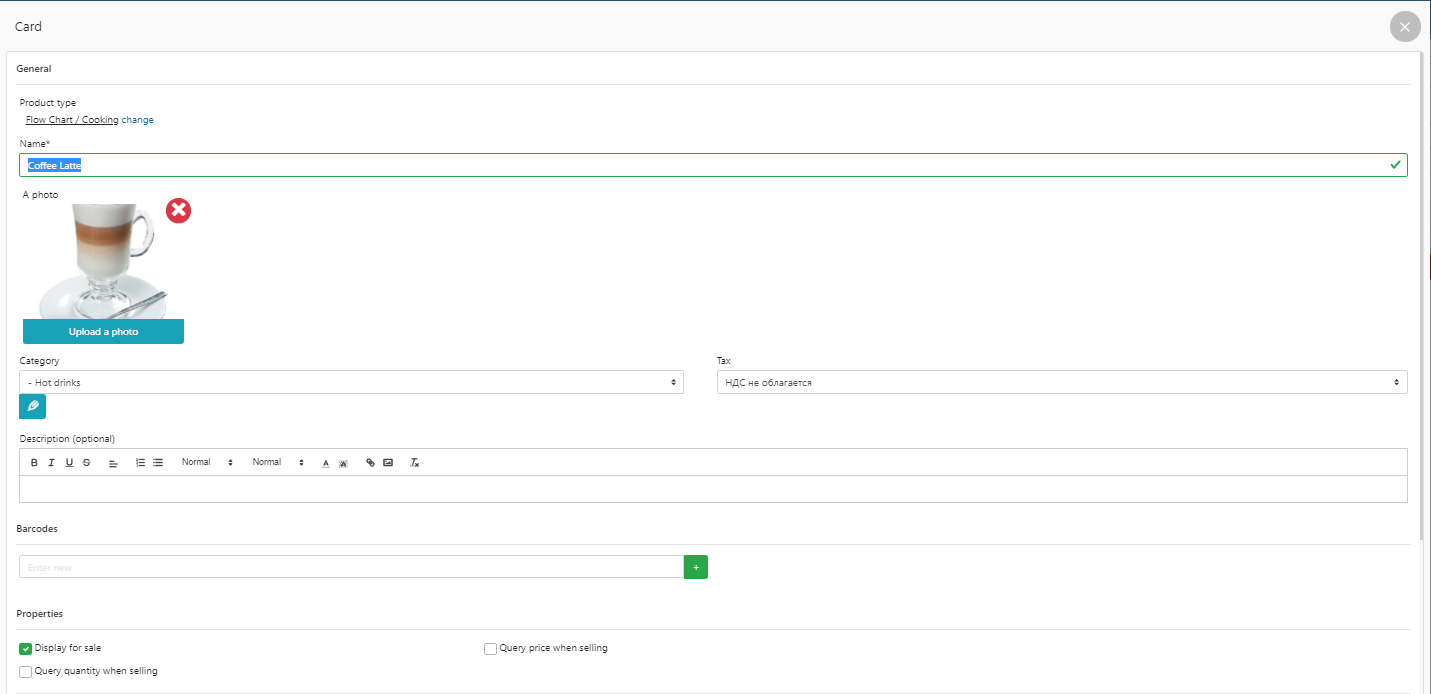Insert a bulleted list
The image size is (1431, 694).
point(158,463)
